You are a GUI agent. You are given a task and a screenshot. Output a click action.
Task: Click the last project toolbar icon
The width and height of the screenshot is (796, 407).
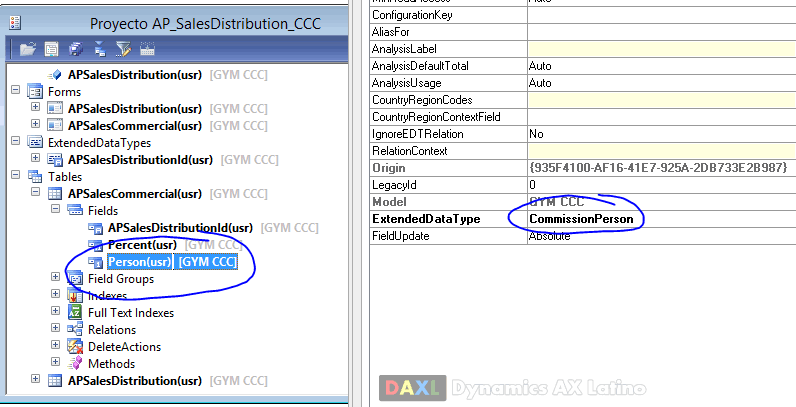pyautogui.click(x=147, y=49)
